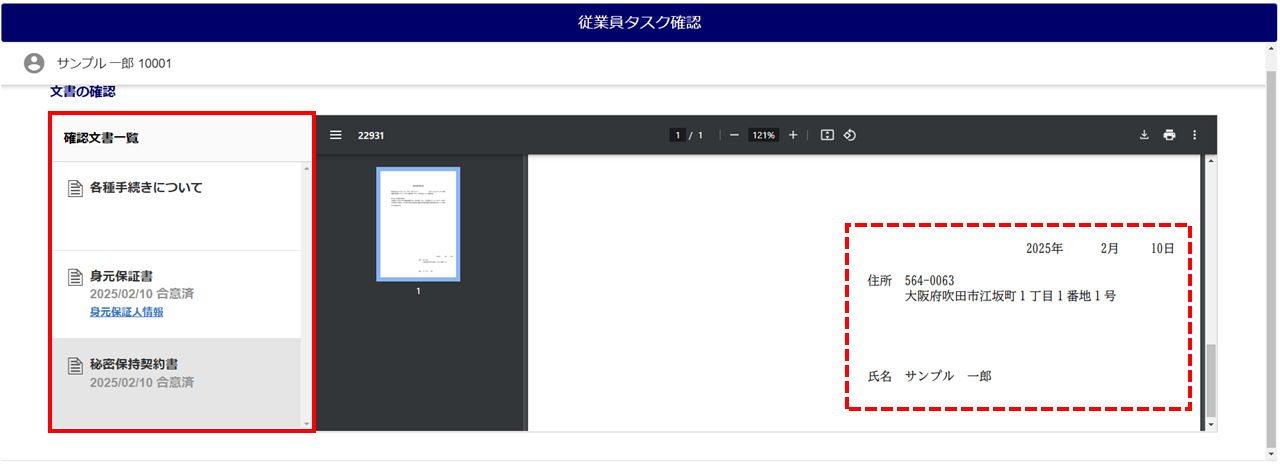Click the zoom out minus button
1280x468 pixels.
[734, 136]
